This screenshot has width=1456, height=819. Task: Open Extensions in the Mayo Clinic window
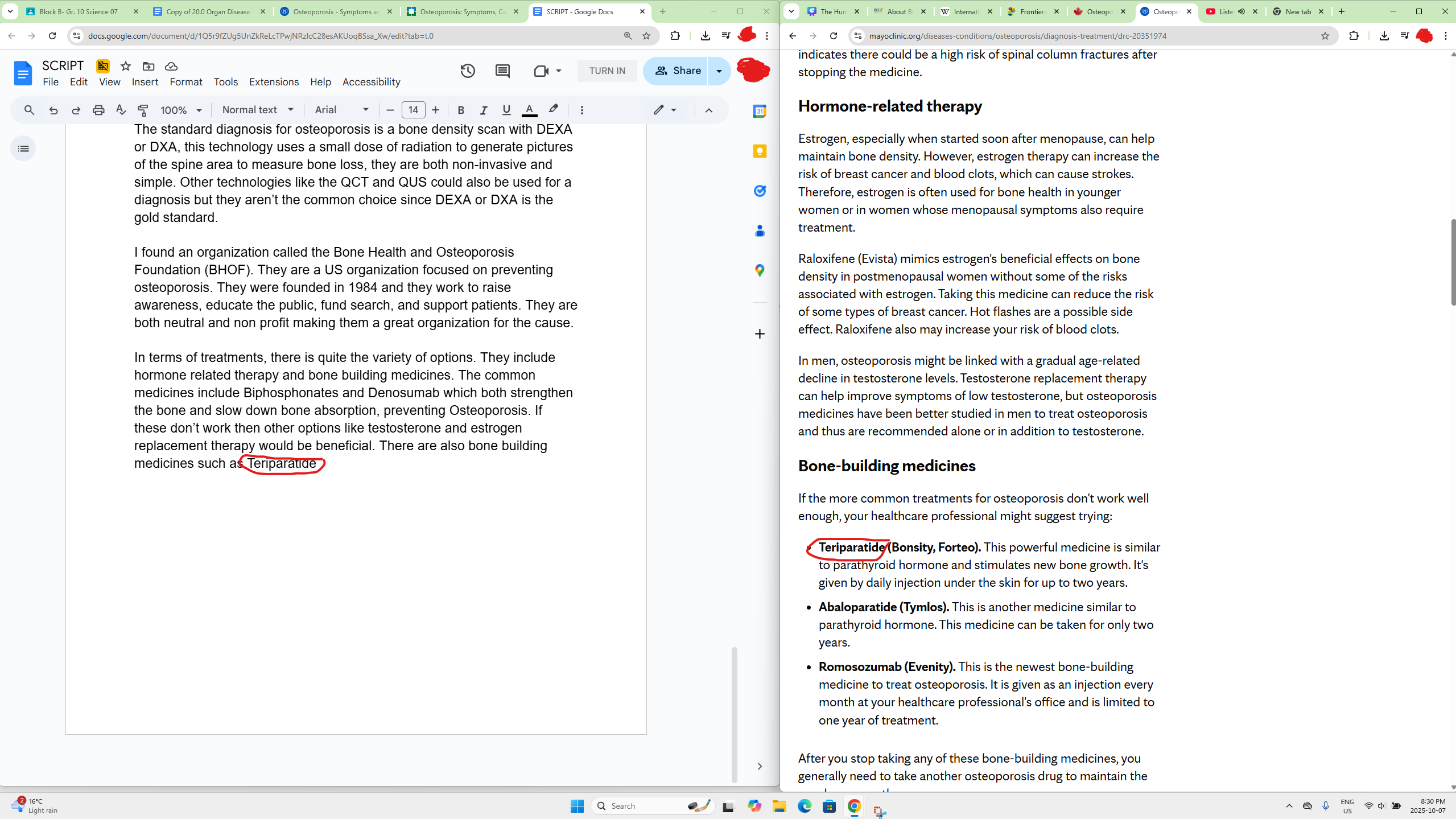click(1354, 36)
